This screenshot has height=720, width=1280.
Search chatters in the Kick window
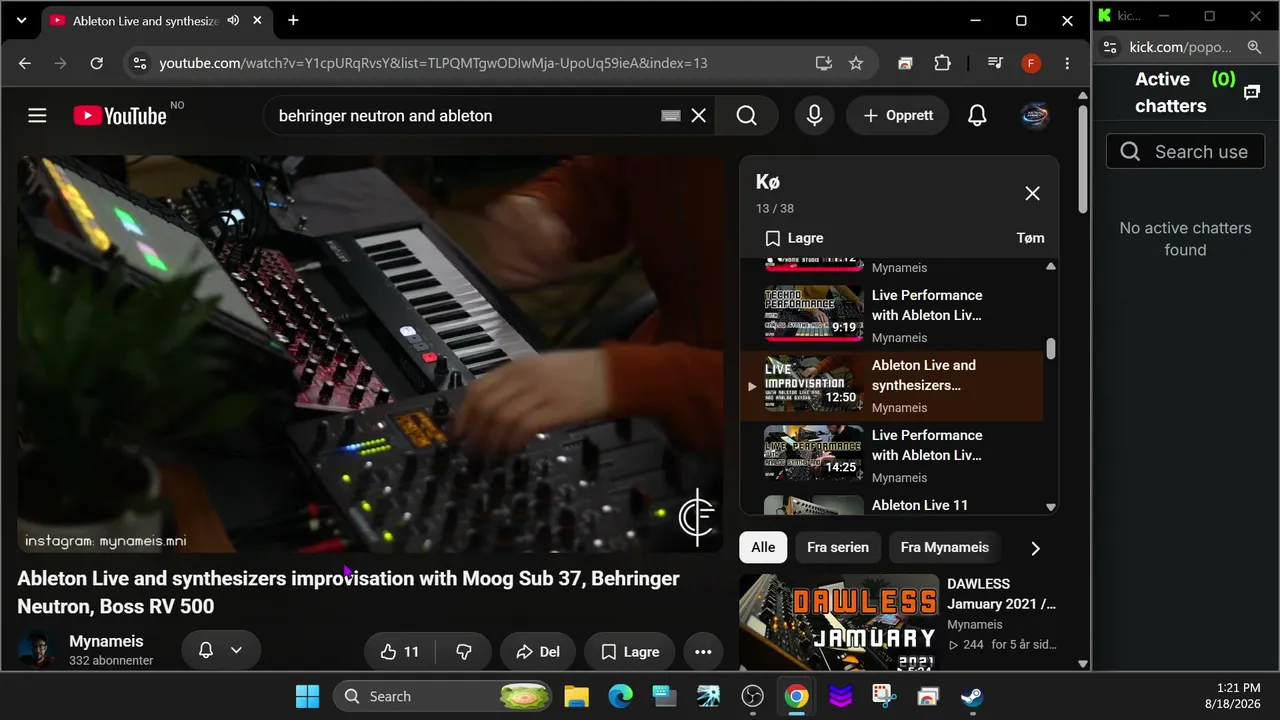pos(1185,152)
